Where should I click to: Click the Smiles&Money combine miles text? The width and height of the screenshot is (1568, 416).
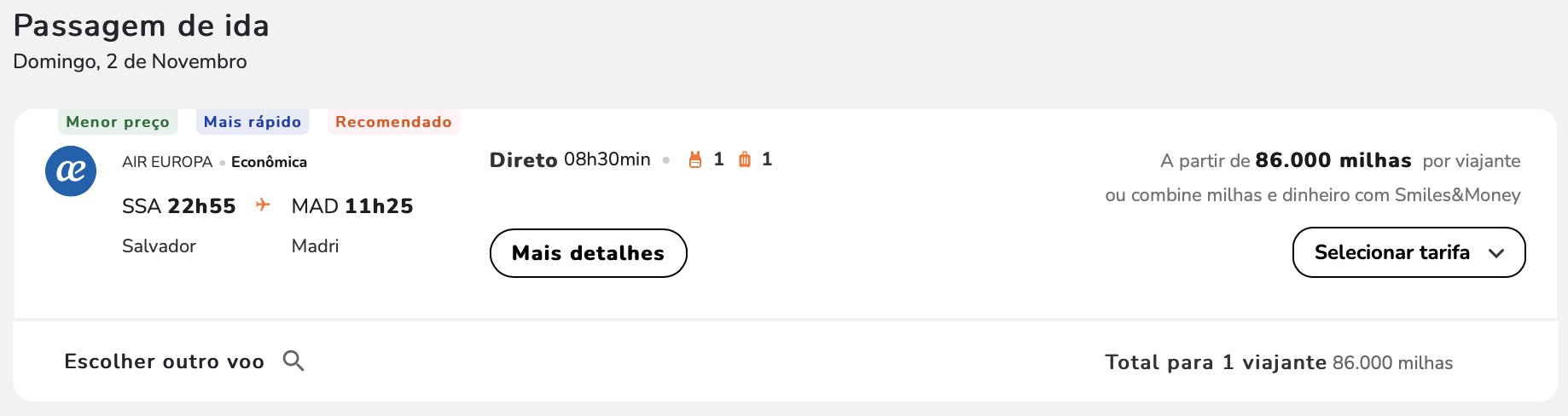coord(1313,195)
